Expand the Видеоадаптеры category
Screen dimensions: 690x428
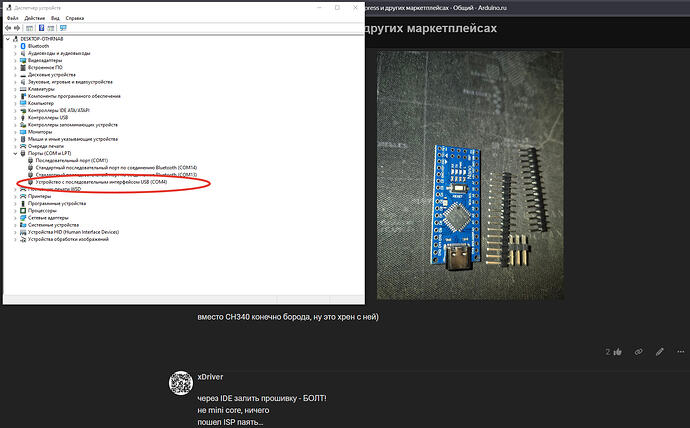pyautogui.click(x=15, y=60)
